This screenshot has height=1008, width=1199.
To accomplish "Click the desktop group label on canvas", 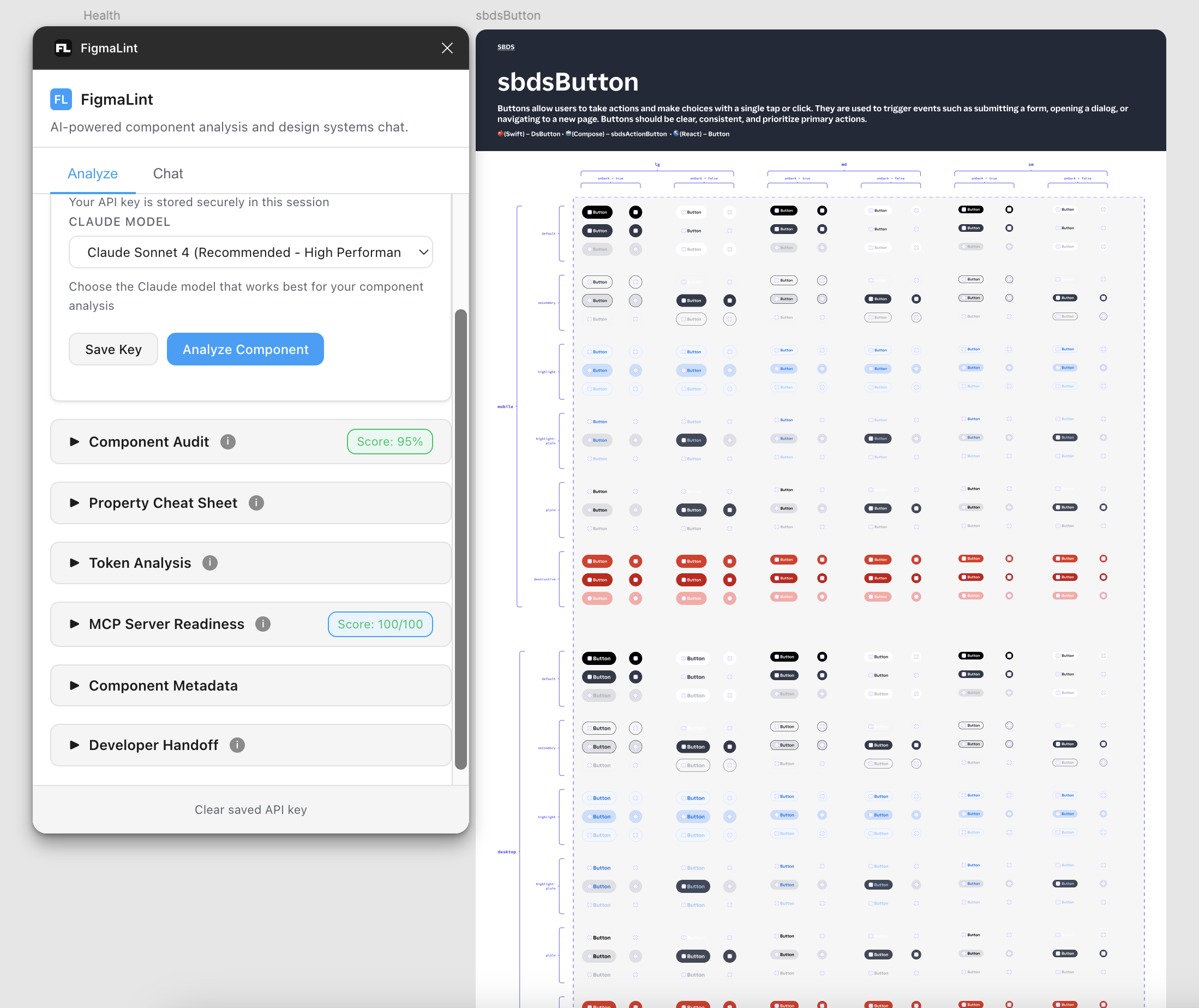I will (x=506, y=852).
